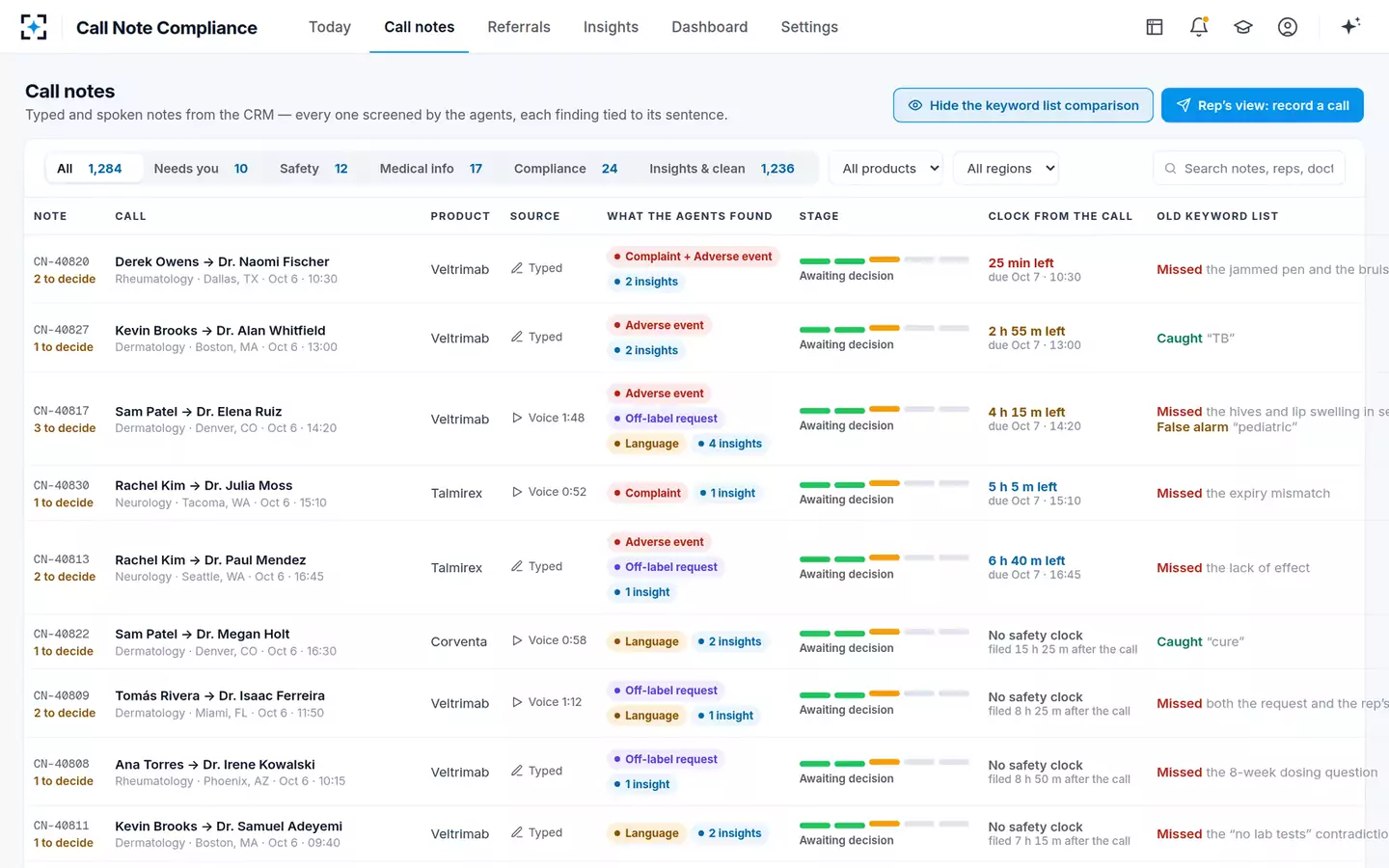The image size is (1389, 868).
Task: Switch to the Today tab
Action: (x=330, y=27)
